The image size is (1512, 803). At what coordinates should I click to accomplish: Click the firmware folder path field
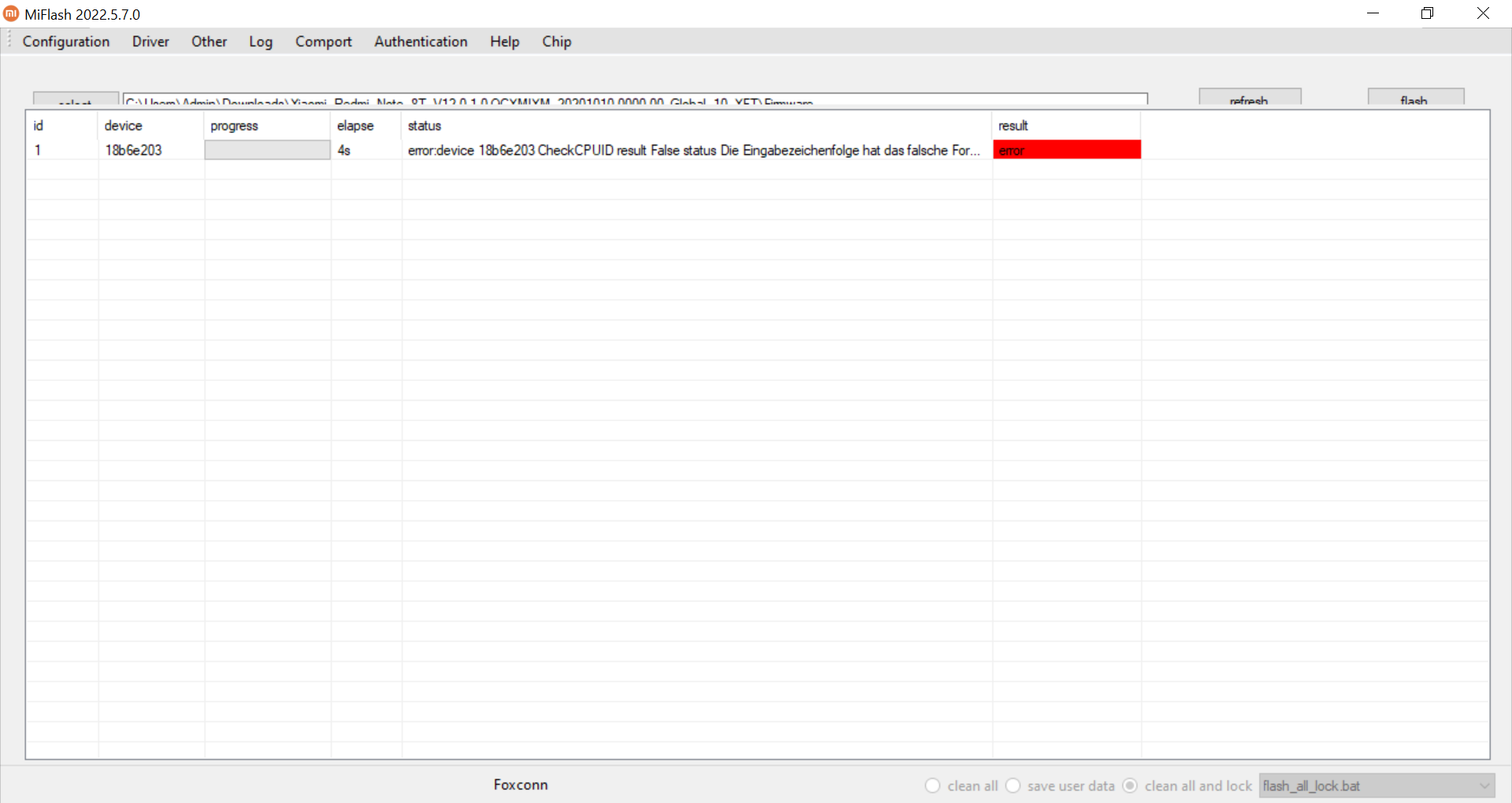click(x=635, y=99)
